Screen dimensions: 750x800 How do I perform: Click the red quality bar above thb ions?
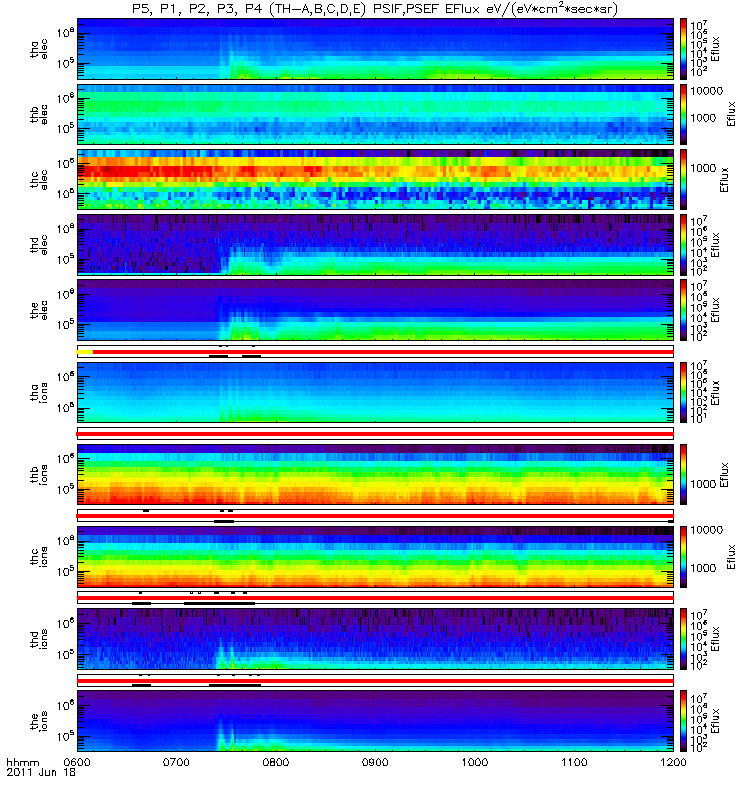coord(375,434)
